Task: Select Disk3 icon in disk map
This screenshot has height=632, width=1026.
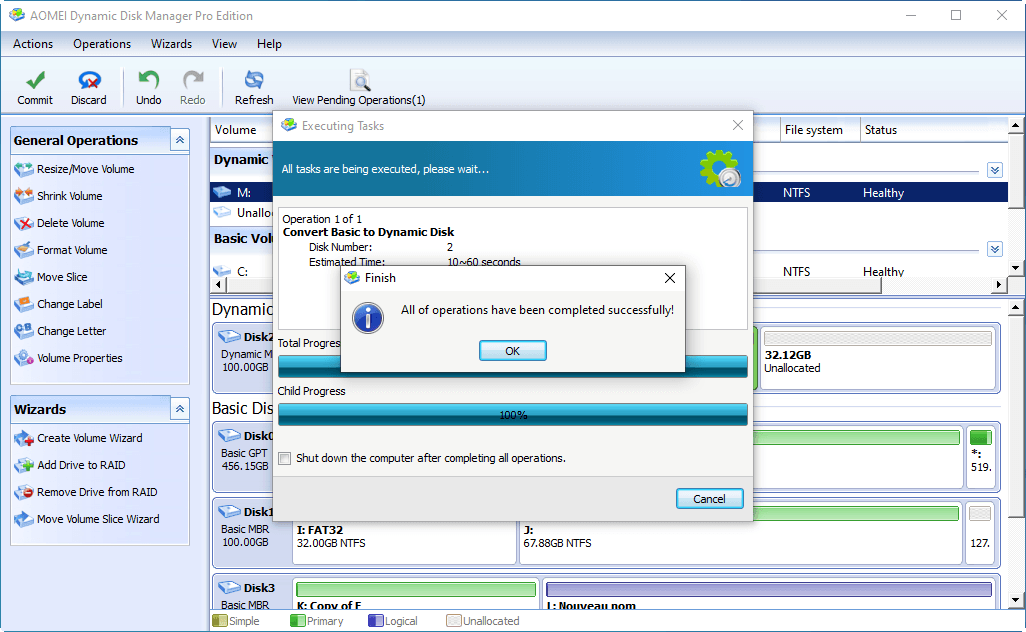Action: [x=230, y=588]
